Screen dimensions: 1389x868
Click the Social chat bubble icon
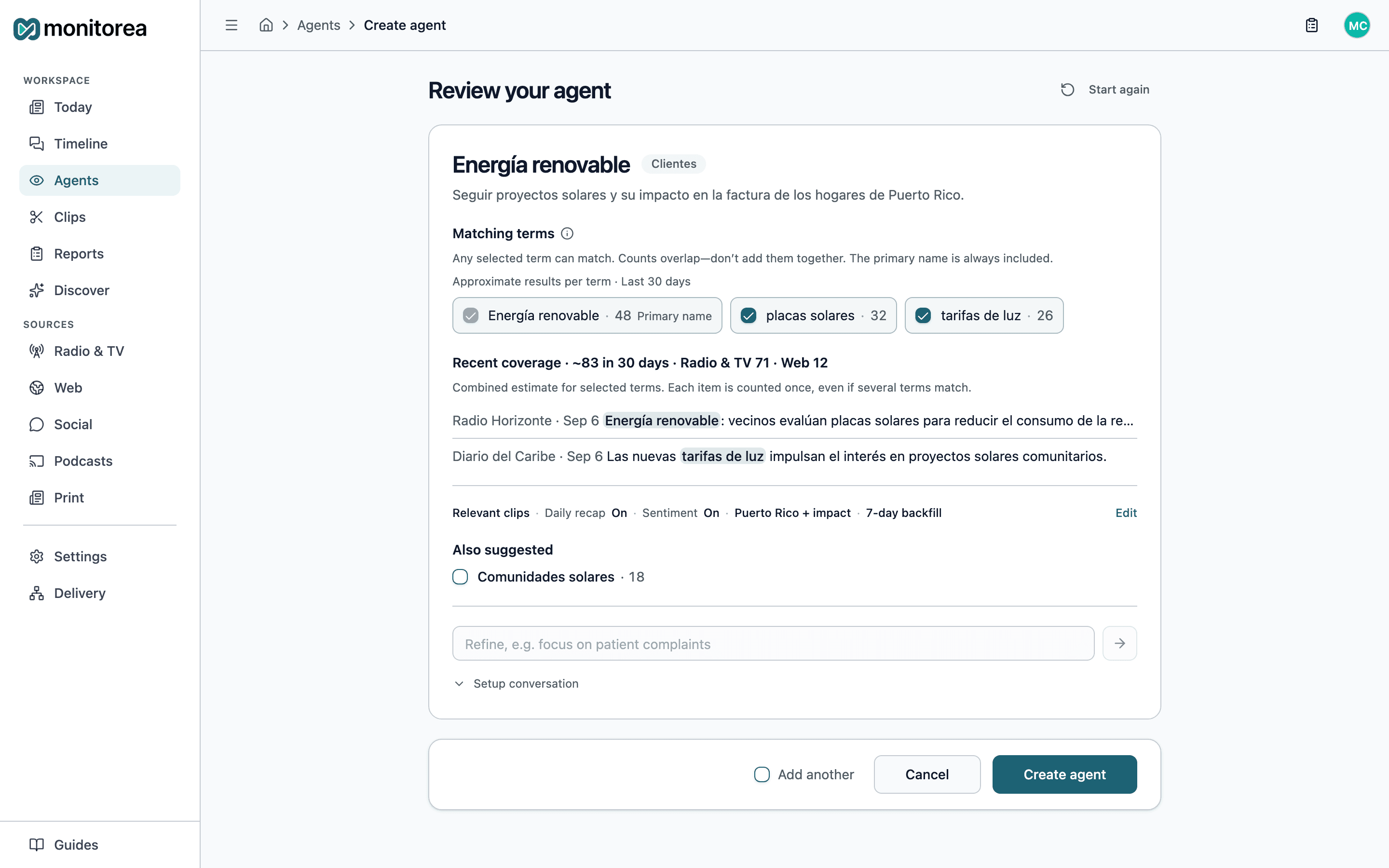pos(37,425)
